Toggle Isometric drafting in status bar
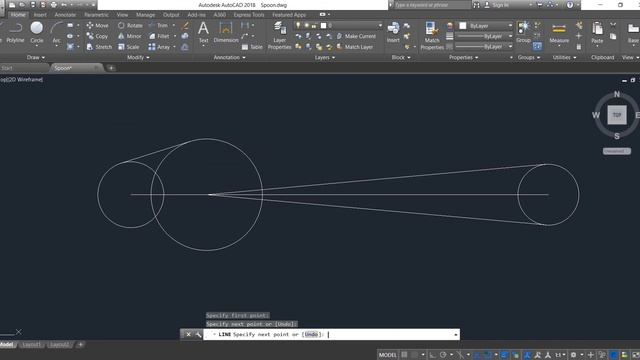The height and width of the screenshot is (360, 640). coord(460,355)
